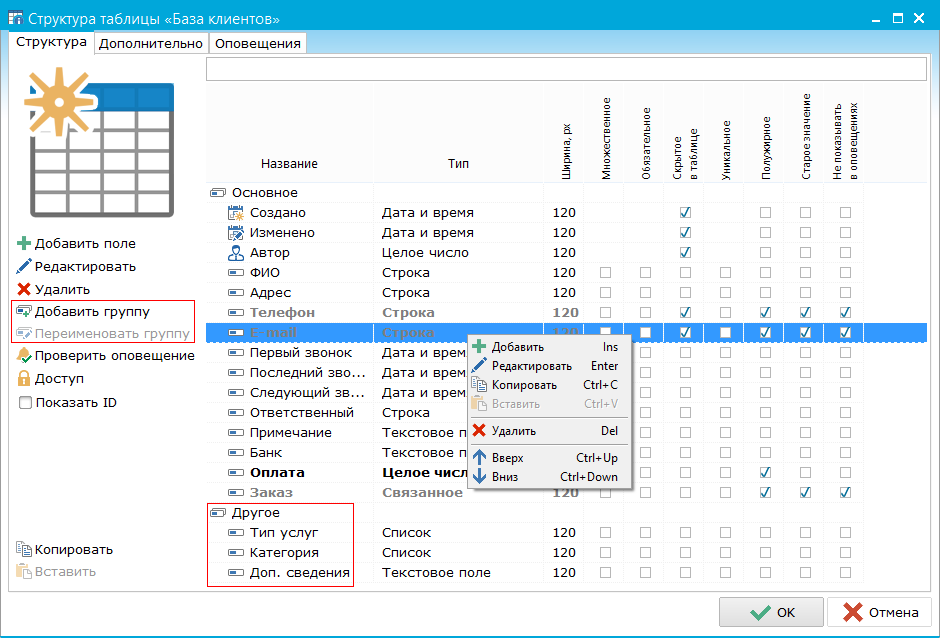Image resolution: width=940 pixels, height=638 pixels.
Task: Toggle the Показать ID checkbox
Action: (x=25, y=403)
